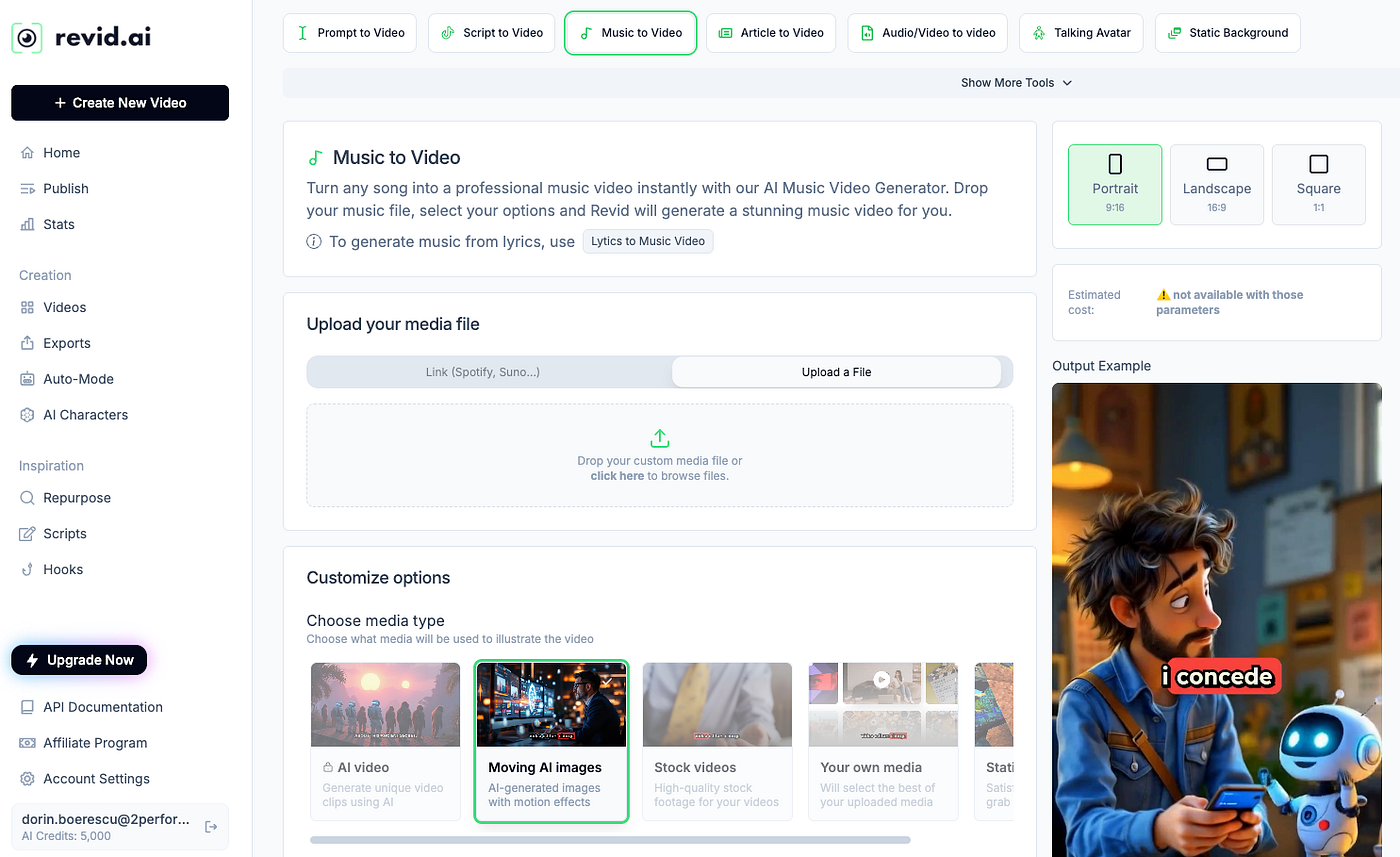Choose Stock videos media type
The width and height of the screenshot is (1400, 857).
tap(717, 741)
